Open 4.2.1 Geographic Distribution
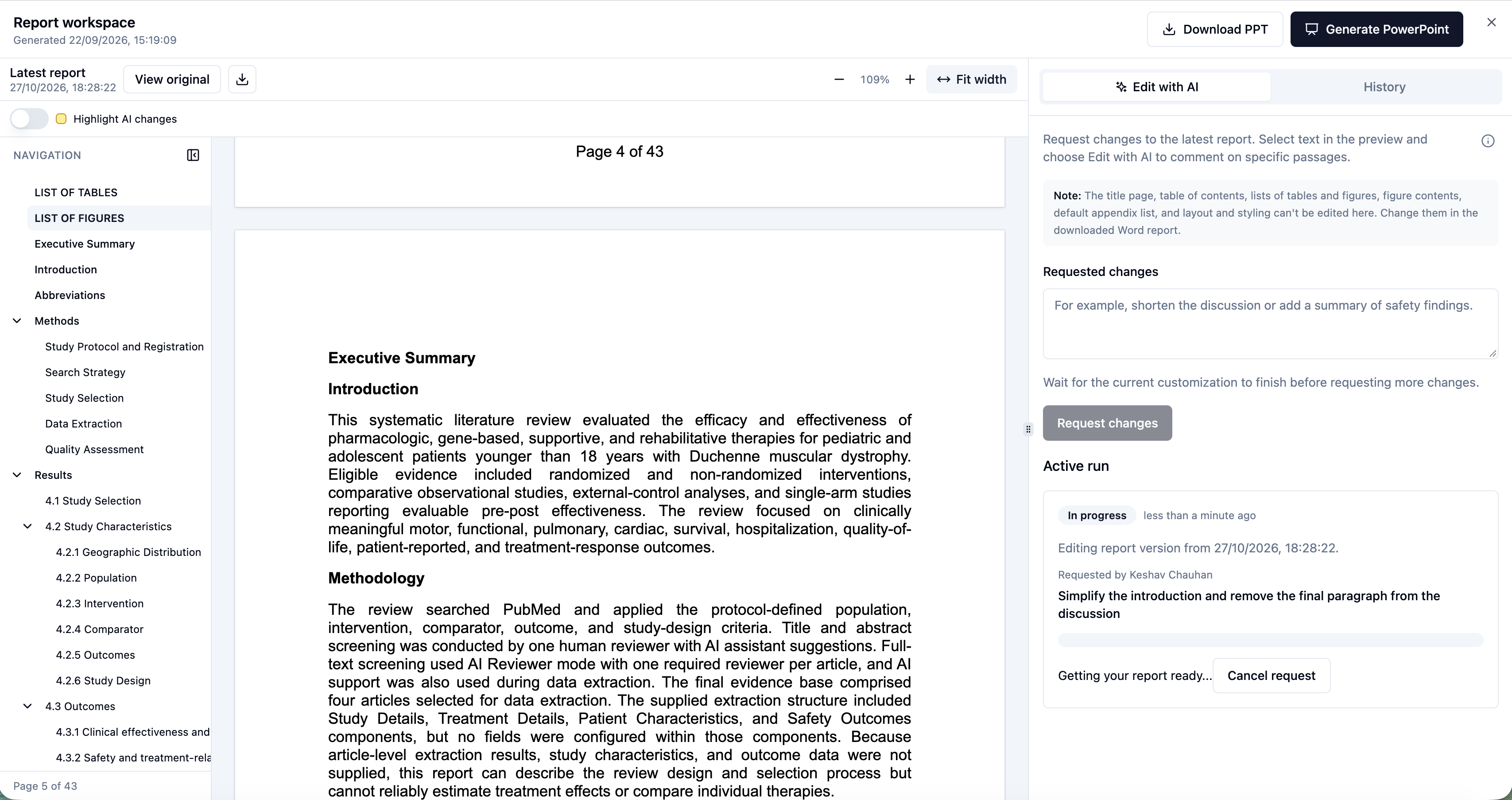The image size is (1512, 800). coord(128,552)
